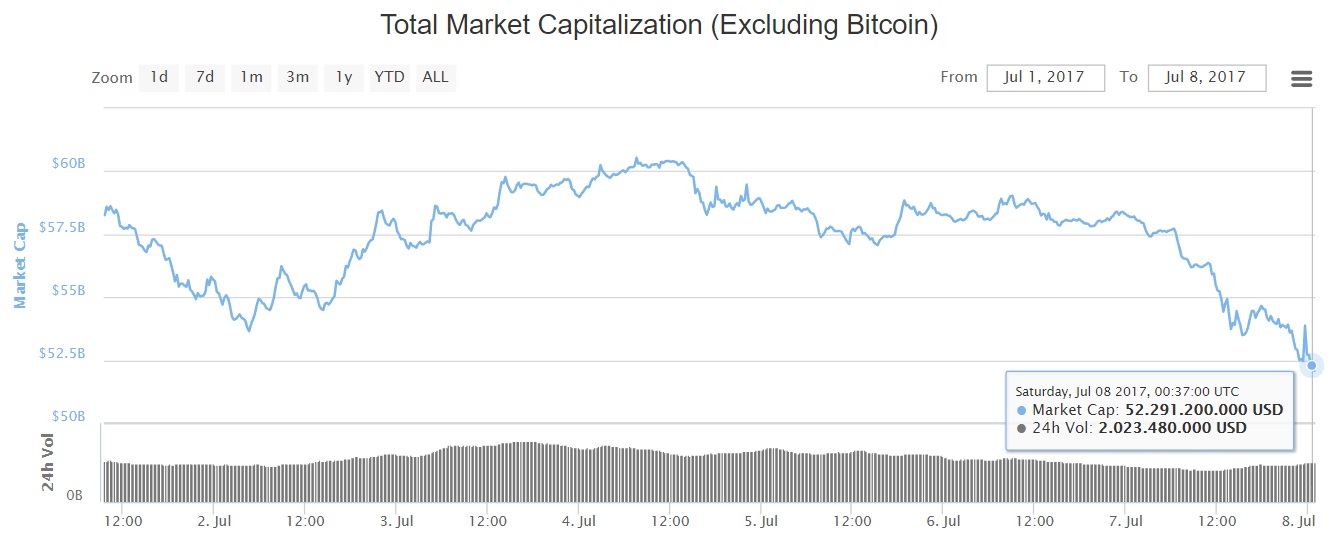This screenshot has width=1335, height=536.
Task: Click the 24h Vol axis title
Action: point(47,463)
